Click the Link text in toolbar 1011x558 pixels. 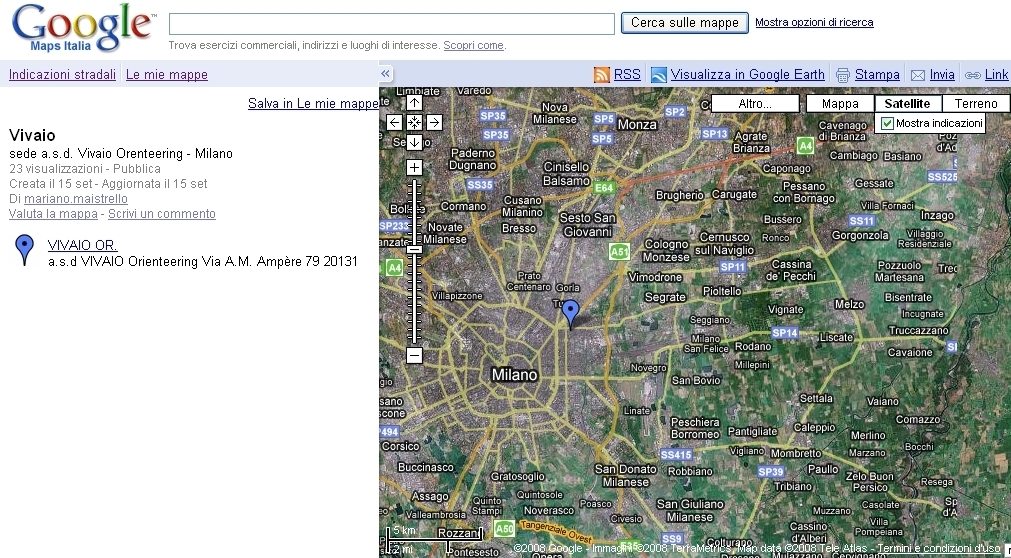996,75
